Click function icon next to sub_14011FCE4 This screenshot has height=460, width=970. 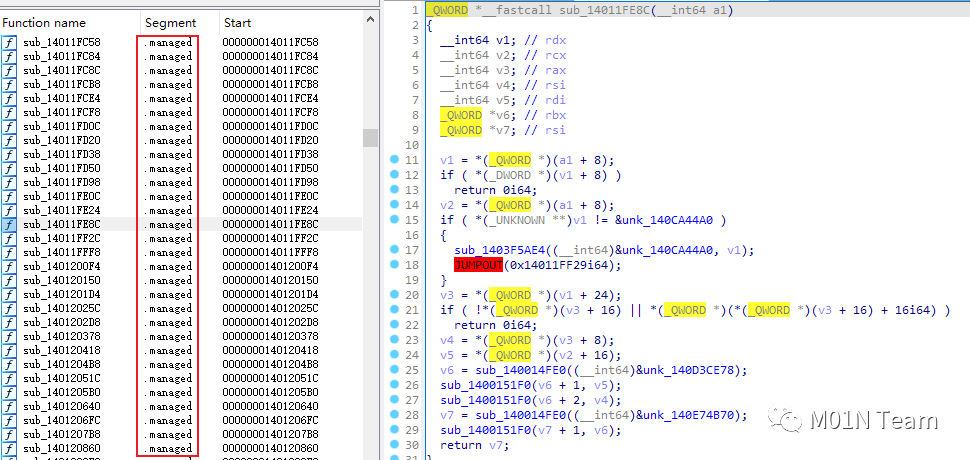point(10,98)
